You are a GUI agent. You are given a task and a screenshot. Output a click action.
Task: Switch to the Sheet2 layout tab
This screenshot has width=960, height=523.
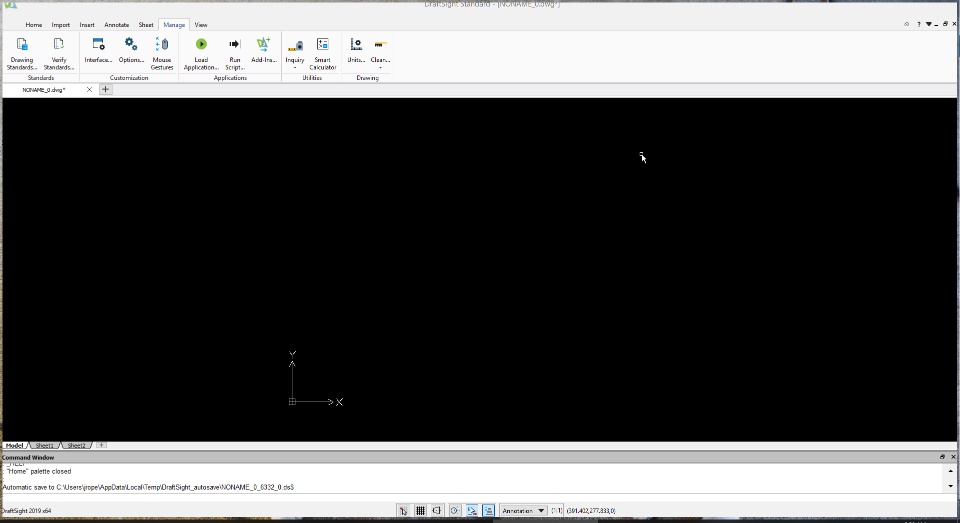coord(77,445)
